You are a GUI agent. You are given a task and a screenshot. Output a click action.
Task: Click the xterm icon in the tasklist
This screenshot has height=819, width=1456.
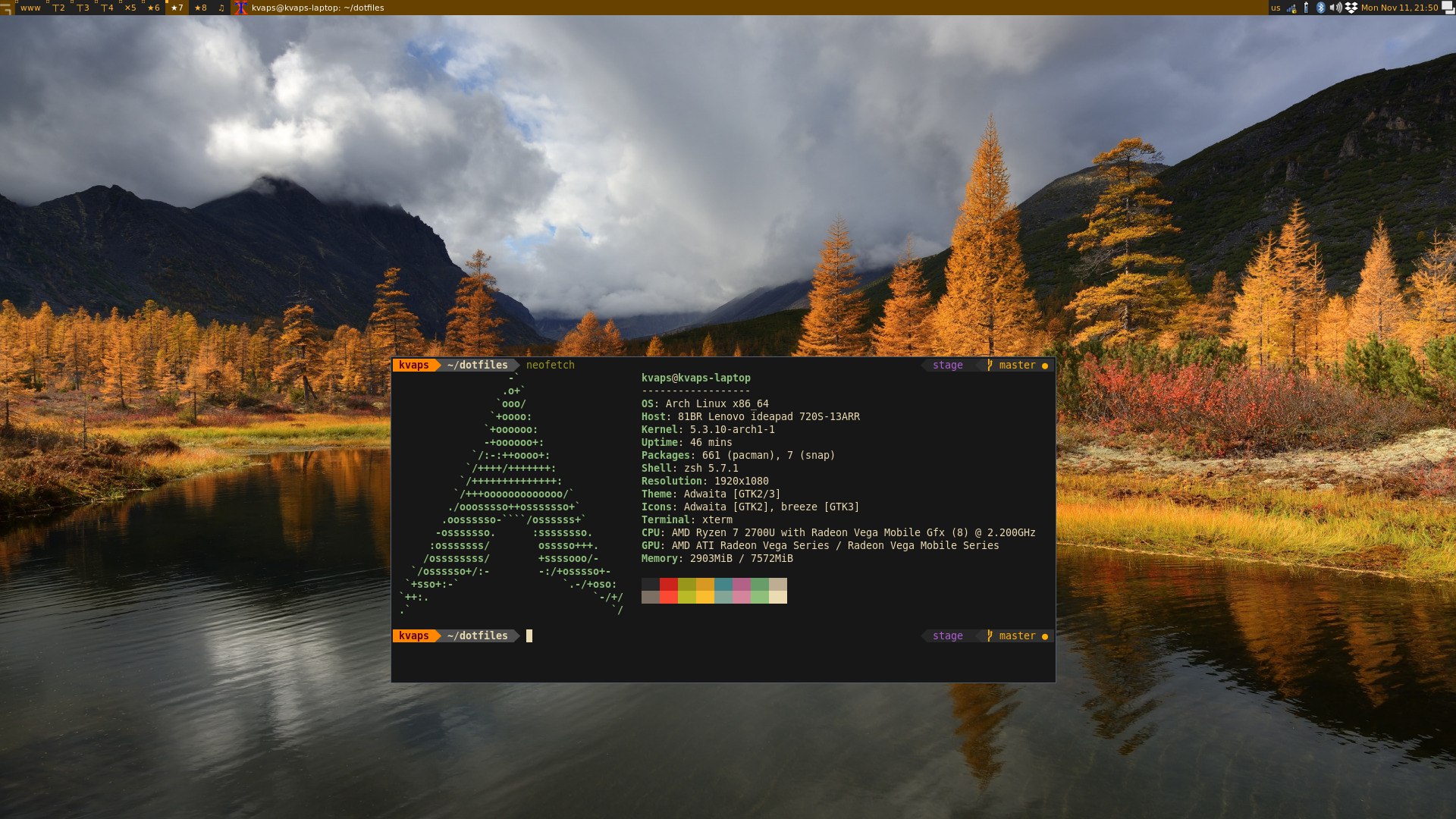pos(241,8)
